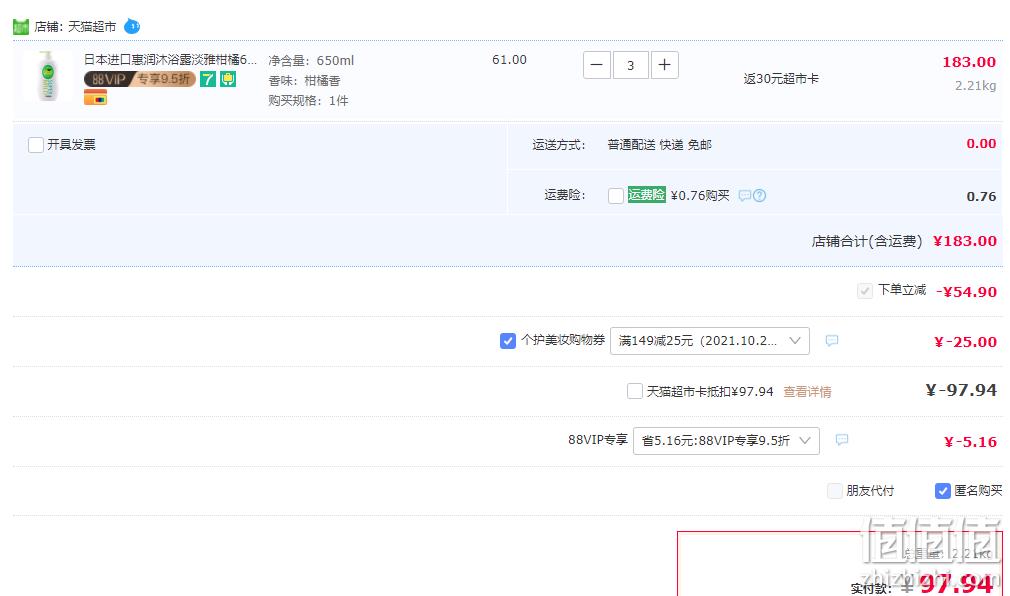
Task: Open the 运费险 question mark help icon
Action: pos(759,195)
